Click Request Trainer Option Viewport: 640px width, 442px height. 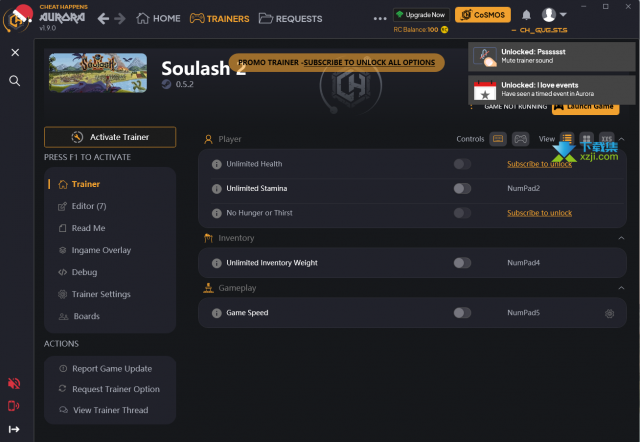tap(109, 389)
